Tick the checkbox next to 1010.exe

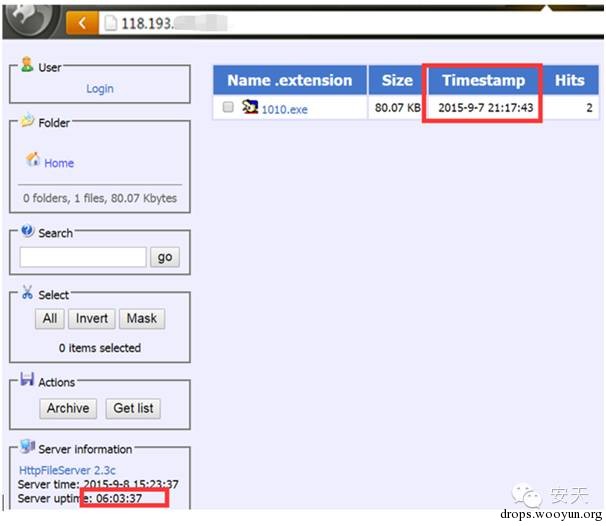click(228, 108)
